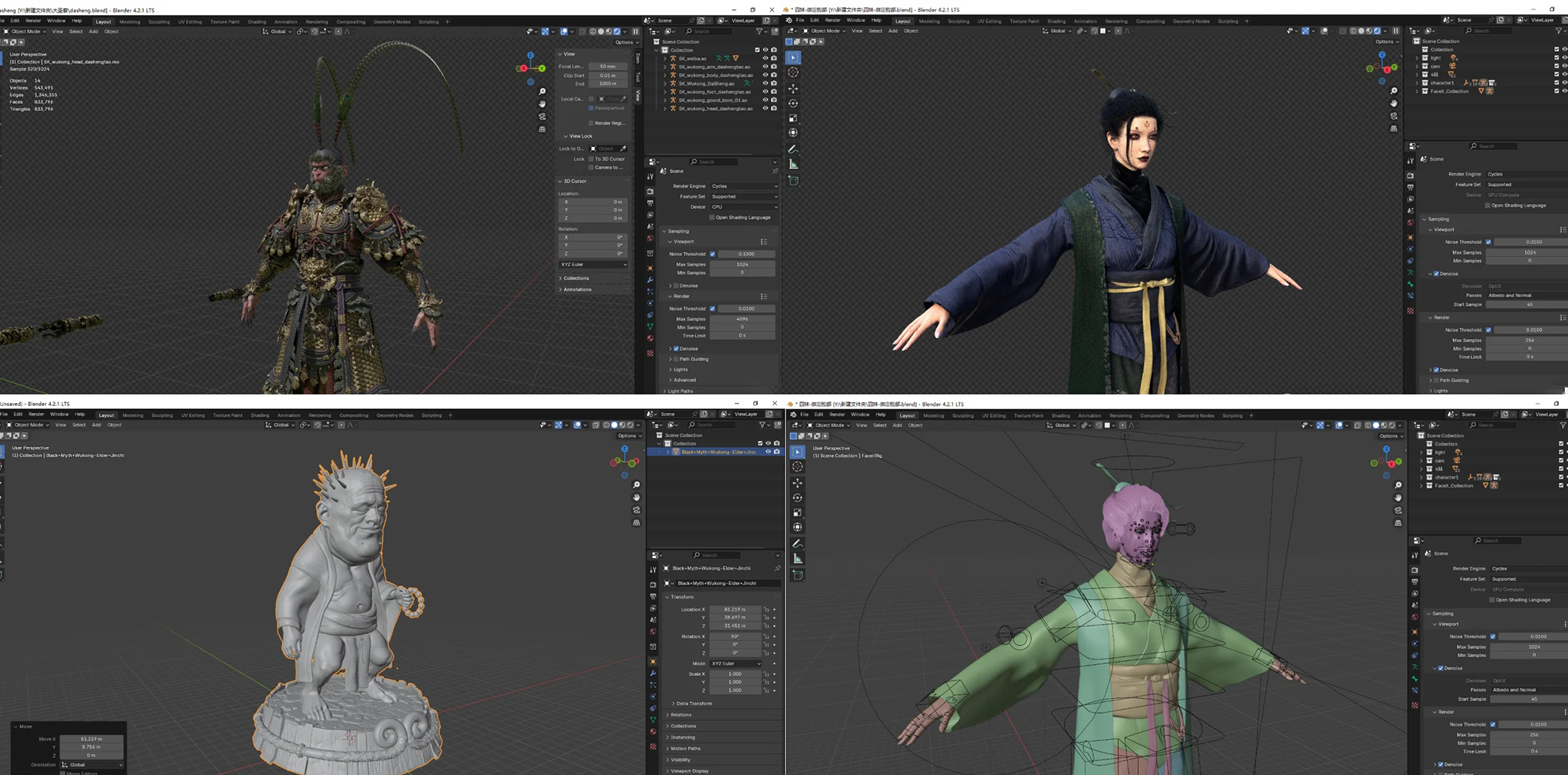Disable render for SK_wukong_arm_dashengtao.ao camera icon

click(x=774, y=67)
